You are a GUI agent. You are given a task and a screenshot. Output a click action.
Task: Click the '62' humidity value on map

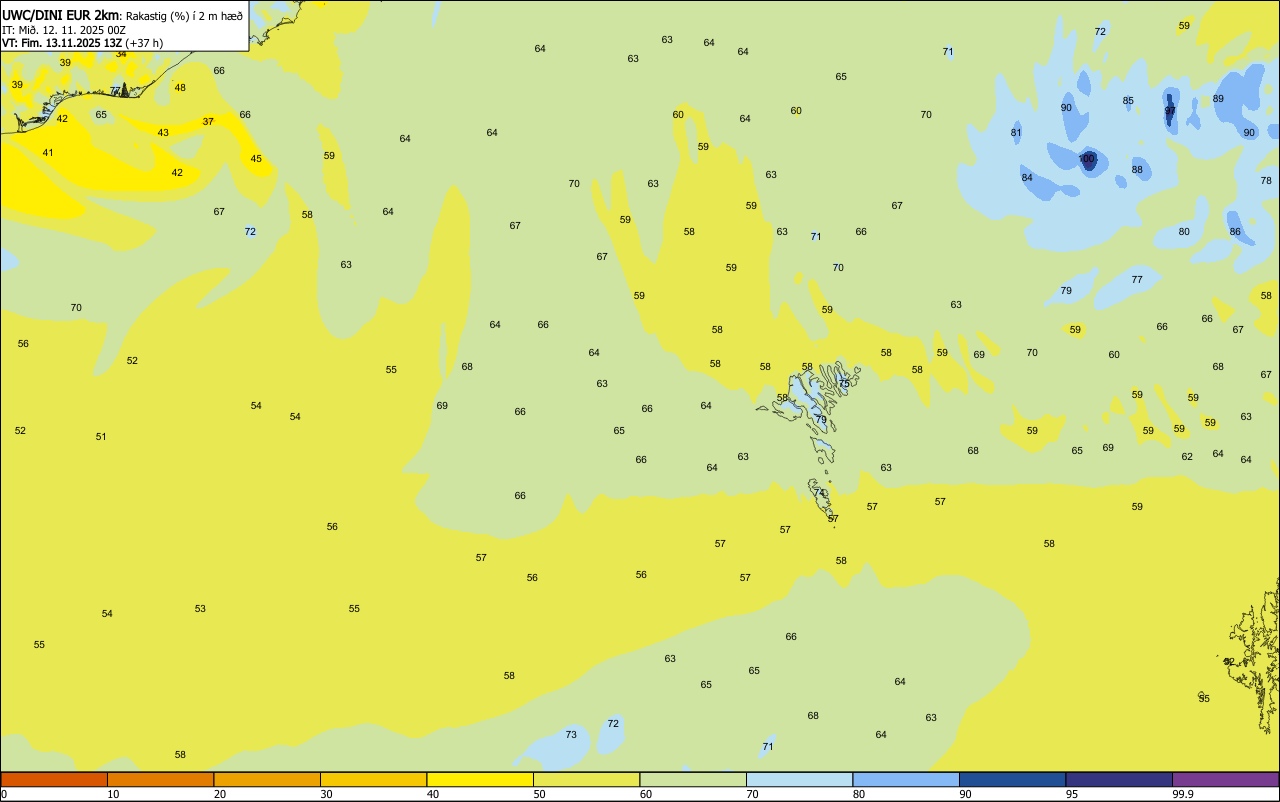[x=1187, y=457]
